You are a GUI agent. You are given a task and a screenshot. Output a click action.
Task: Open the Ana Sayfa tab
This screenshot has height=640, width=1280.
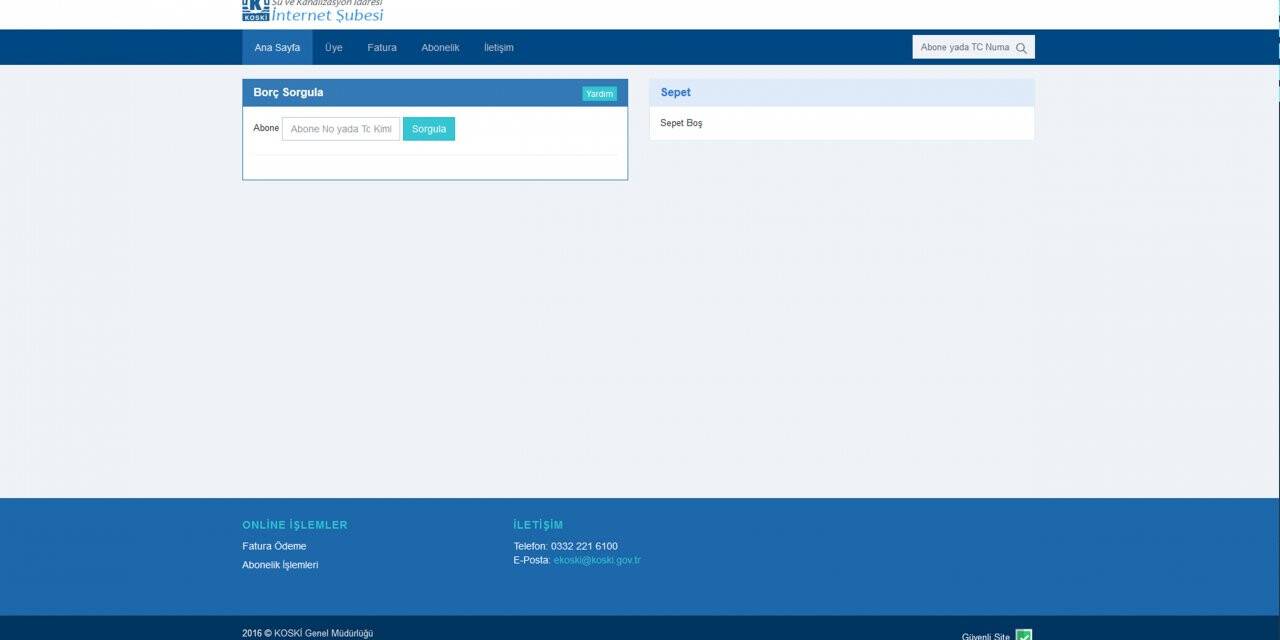(x=277, y=48)
